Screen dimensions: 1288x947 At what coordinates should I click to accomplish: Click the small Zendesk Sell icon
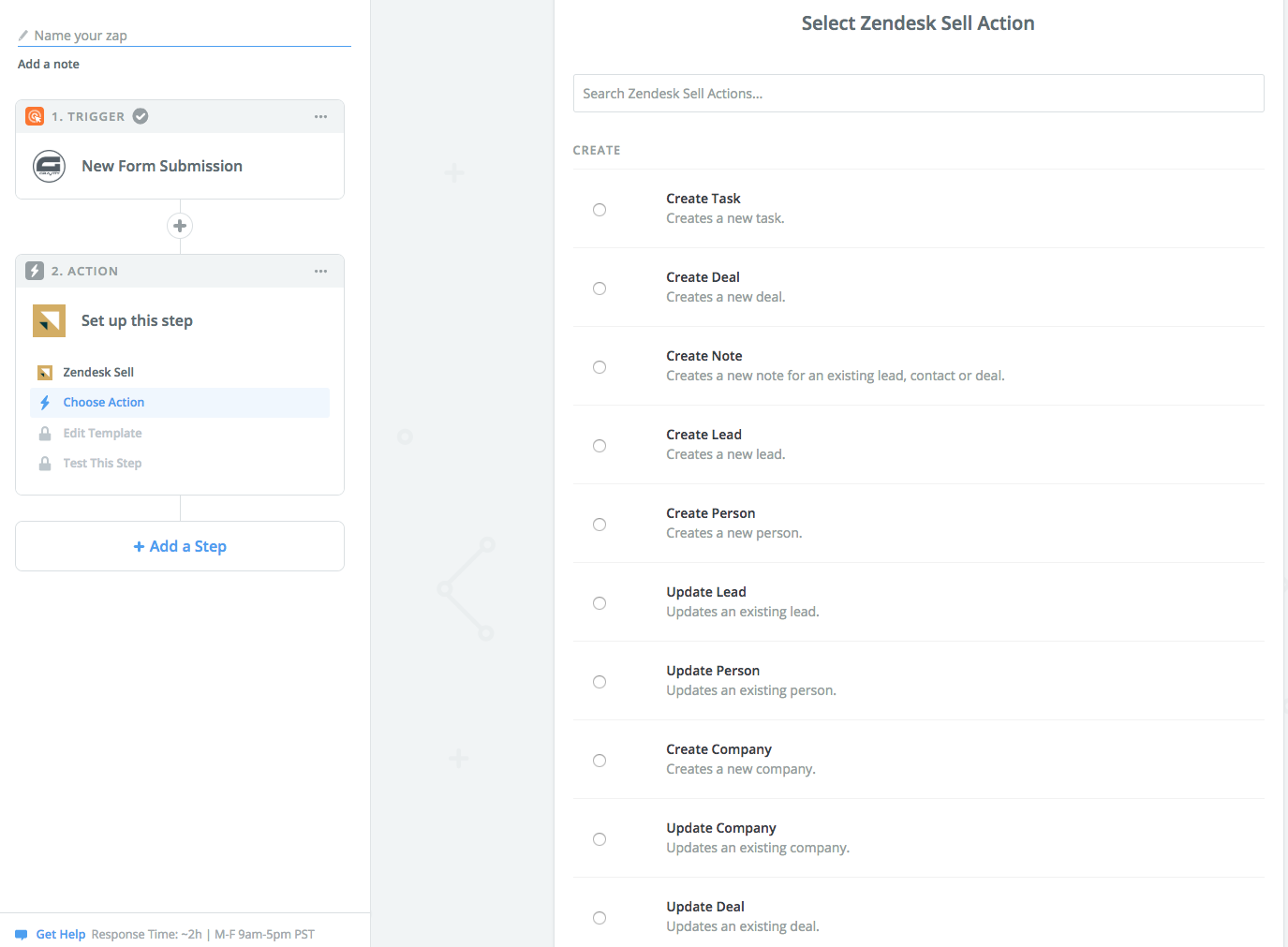point(45,373)
